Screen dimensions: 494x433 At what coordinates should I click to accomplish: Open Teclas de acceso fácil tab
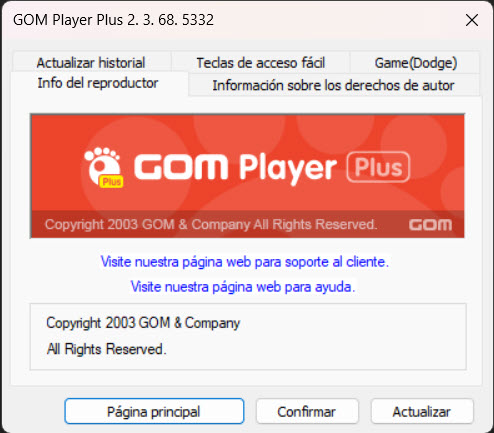(261, 63)
